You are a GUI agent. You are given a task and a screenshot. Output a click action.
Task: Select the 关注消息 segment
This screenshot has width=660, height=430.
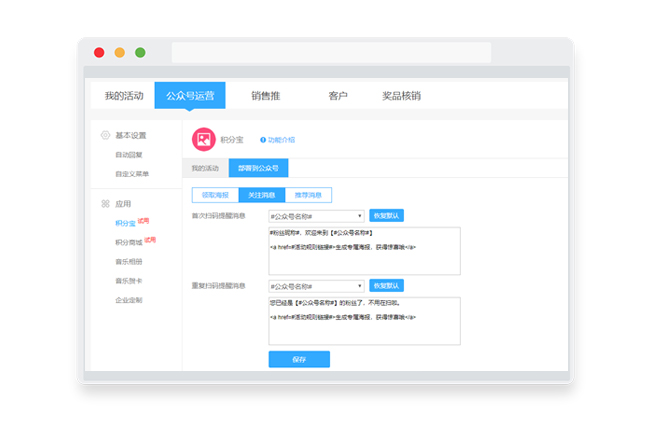[262, 195]
